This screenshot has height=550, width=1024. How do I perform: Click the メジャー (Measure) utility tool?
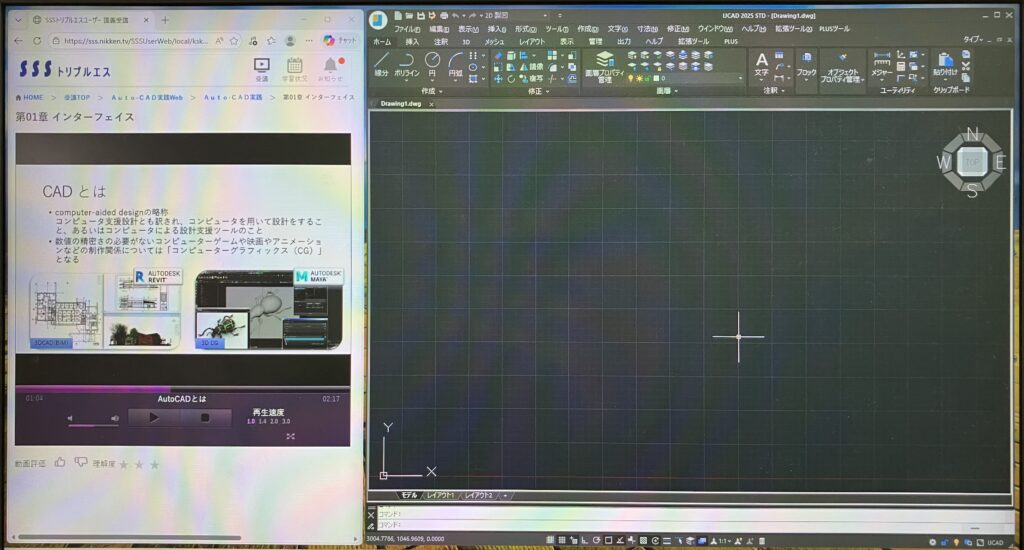click(881, 65)
